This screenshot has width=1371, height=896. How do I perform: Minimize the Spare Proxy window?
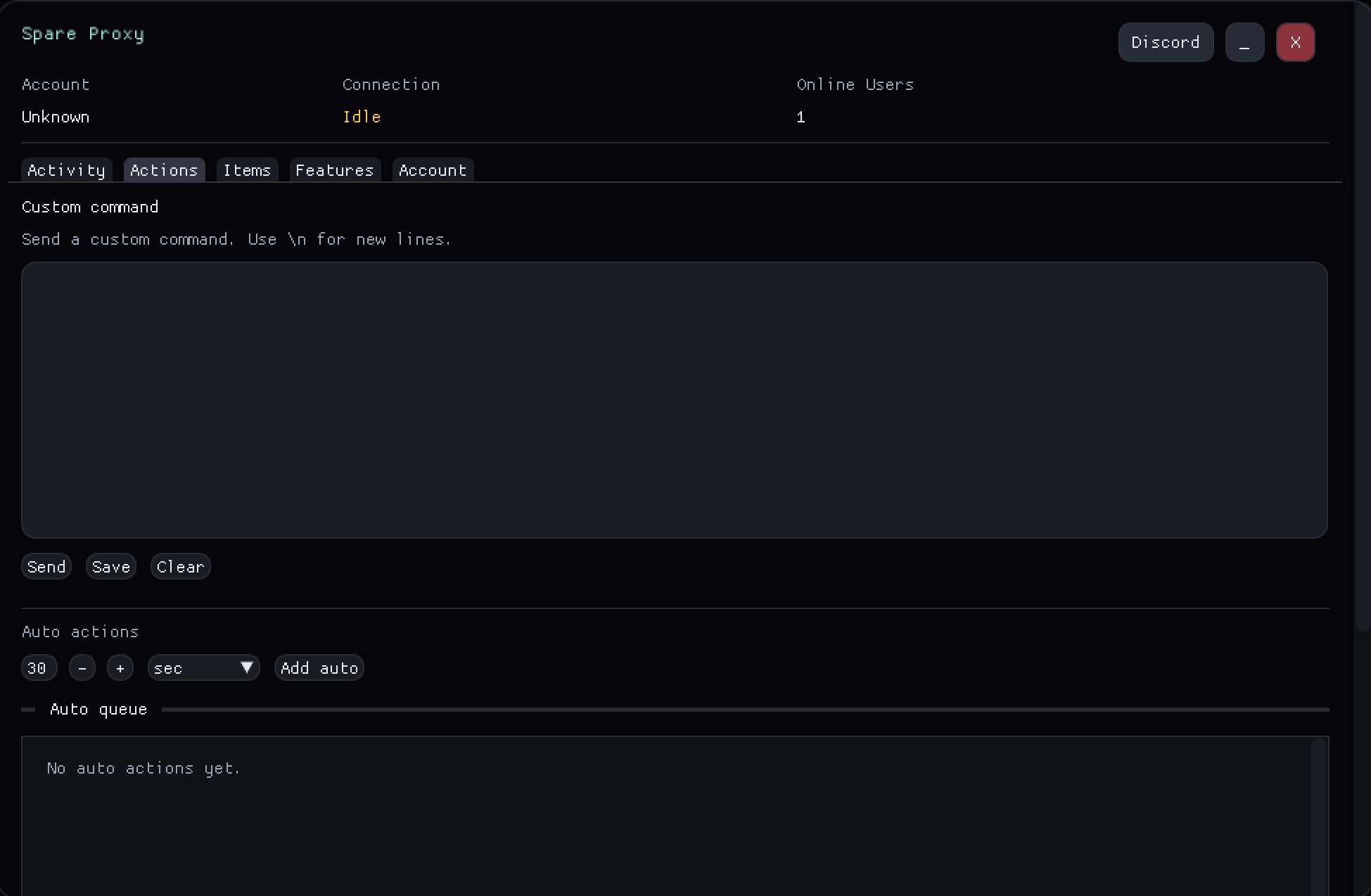click(1244, 42)
